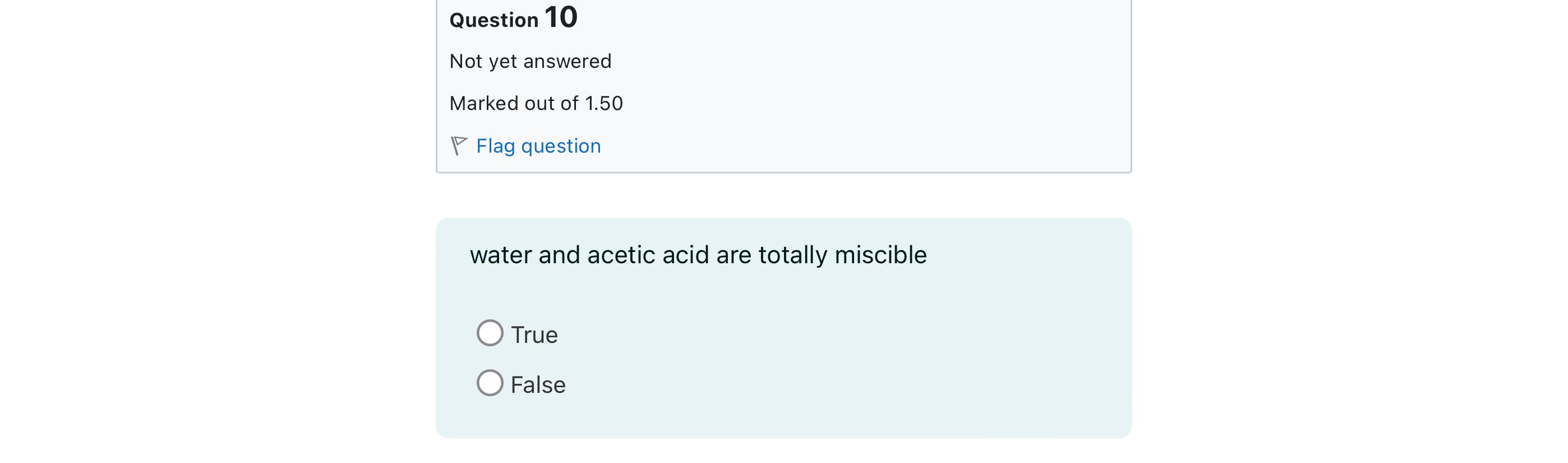Click the word "and" in the question statement
This screenshot has height=463, width=1568.
pos(559,255)
